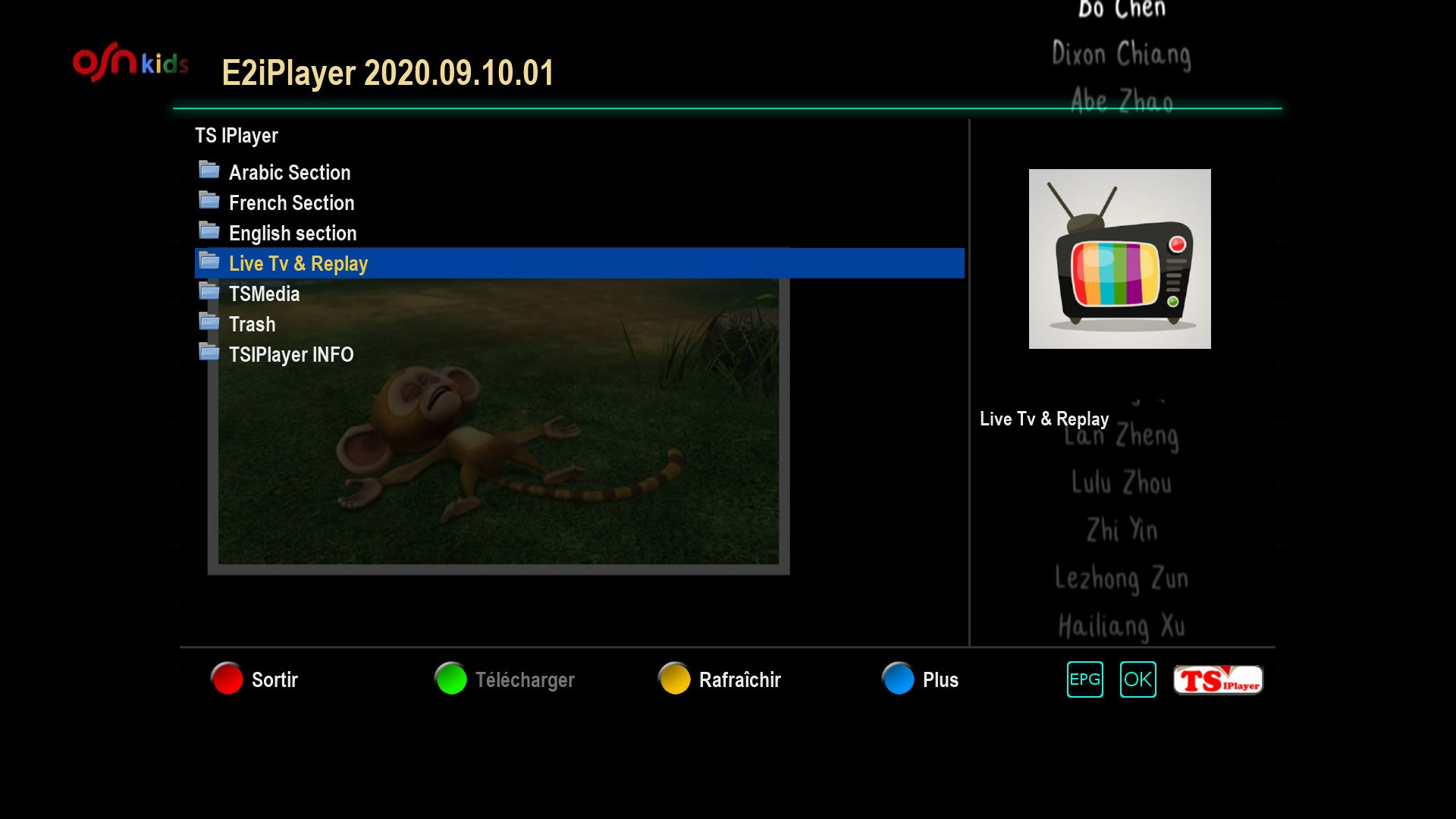Click the Rafraîchir text label
This screenshot has height=819, width=1456.
(x=739, y=680)
